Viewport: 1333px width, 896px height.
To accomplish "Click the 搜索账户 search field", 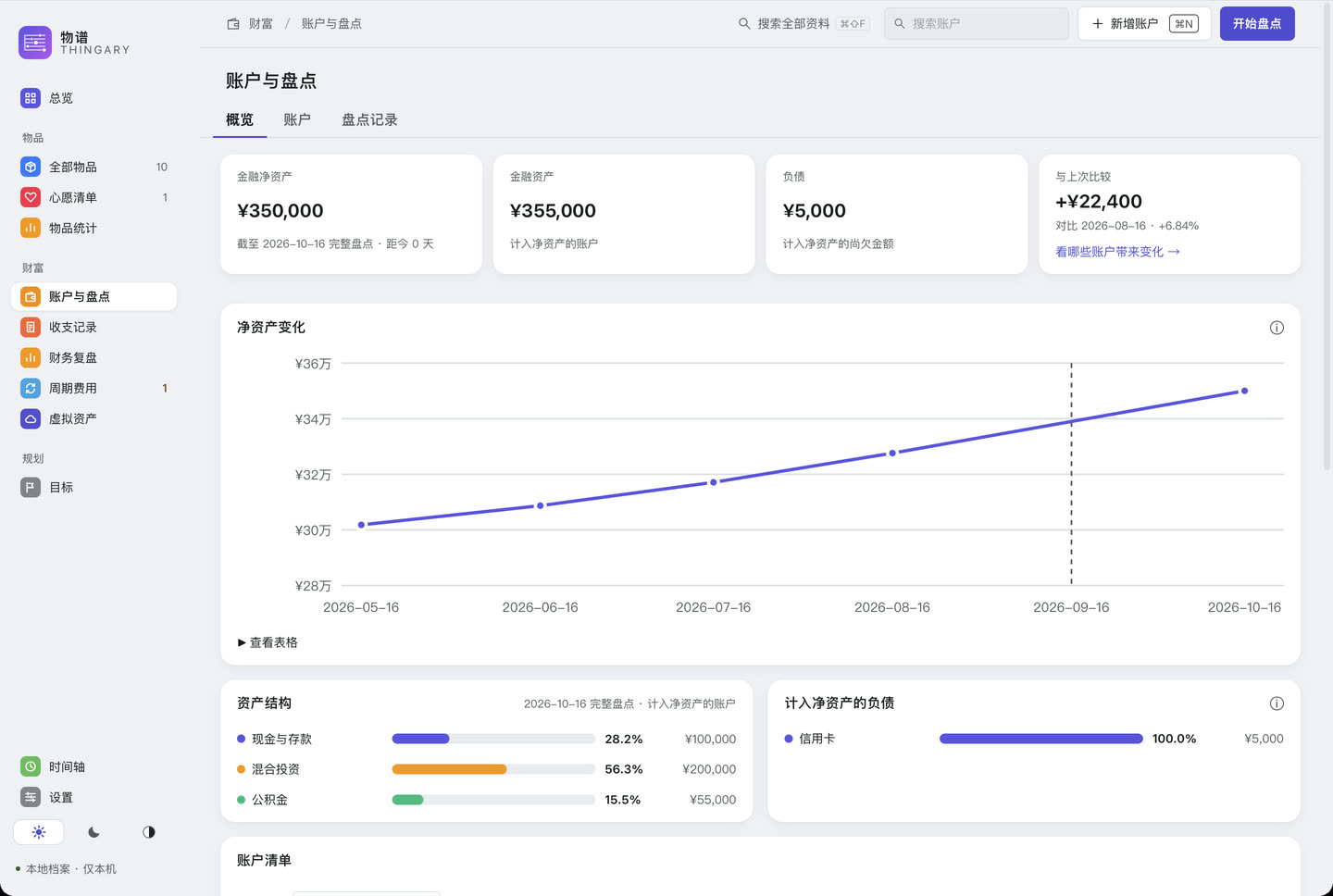I will tap(977, 24).
